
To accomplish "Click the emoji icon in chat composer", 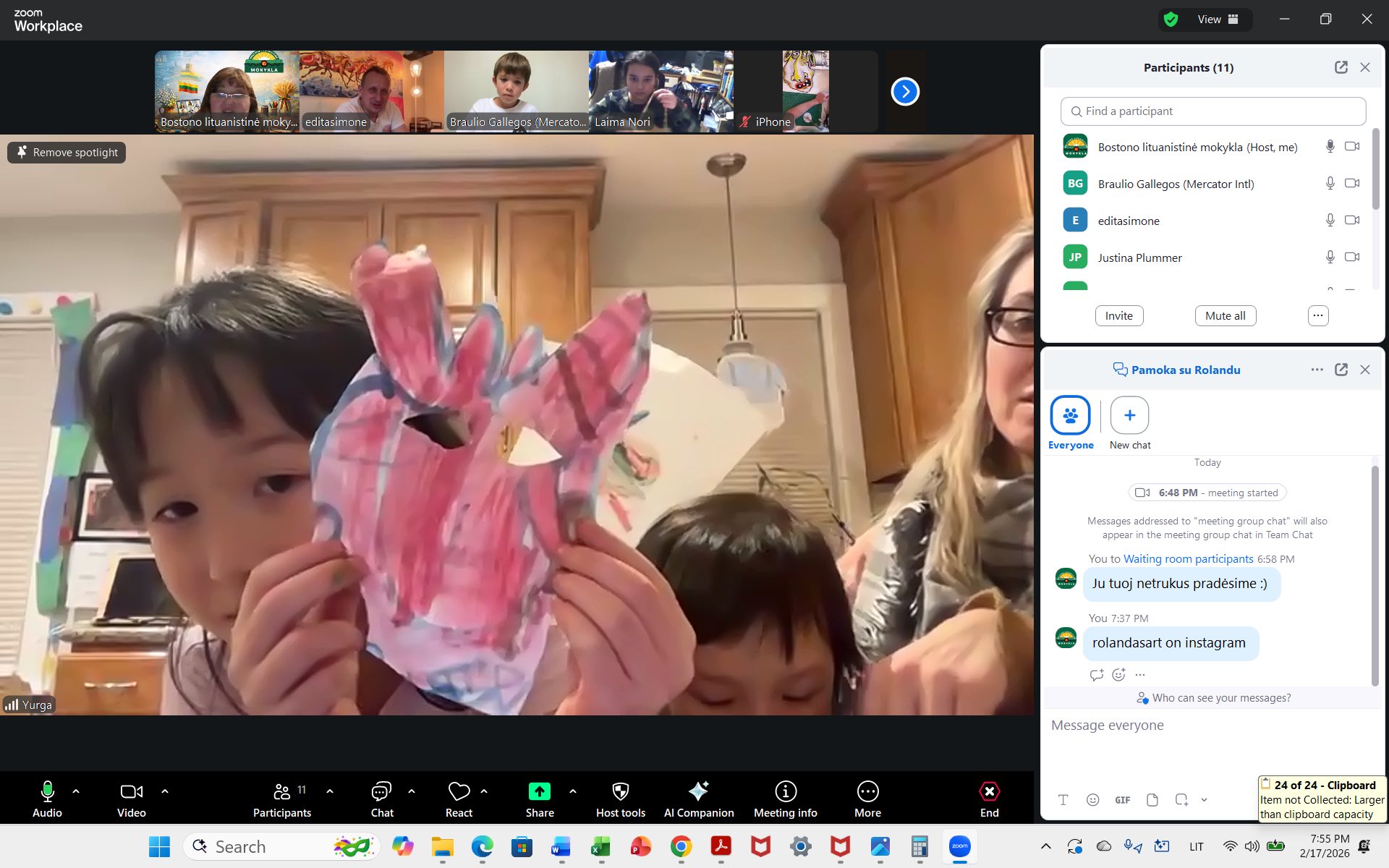I will click(x=1092, y=800).
